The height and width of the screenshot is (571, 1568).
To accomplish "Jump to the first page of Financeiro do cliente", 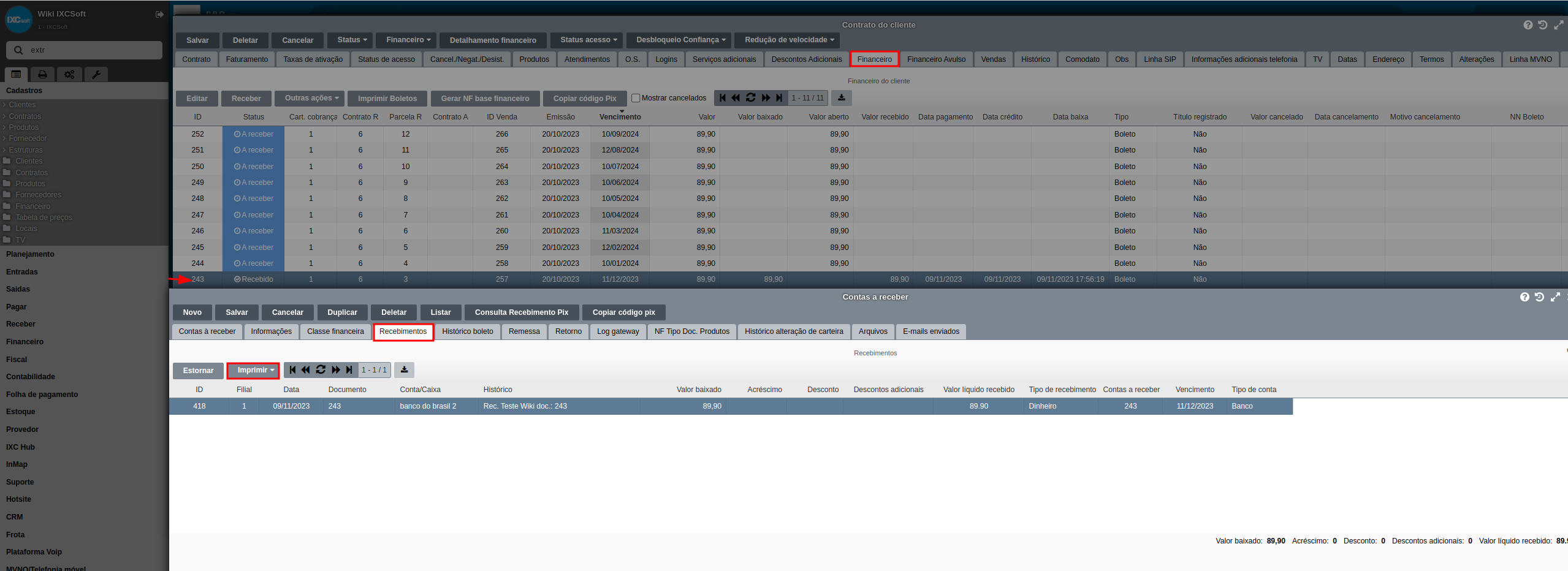I will (723, 98).
